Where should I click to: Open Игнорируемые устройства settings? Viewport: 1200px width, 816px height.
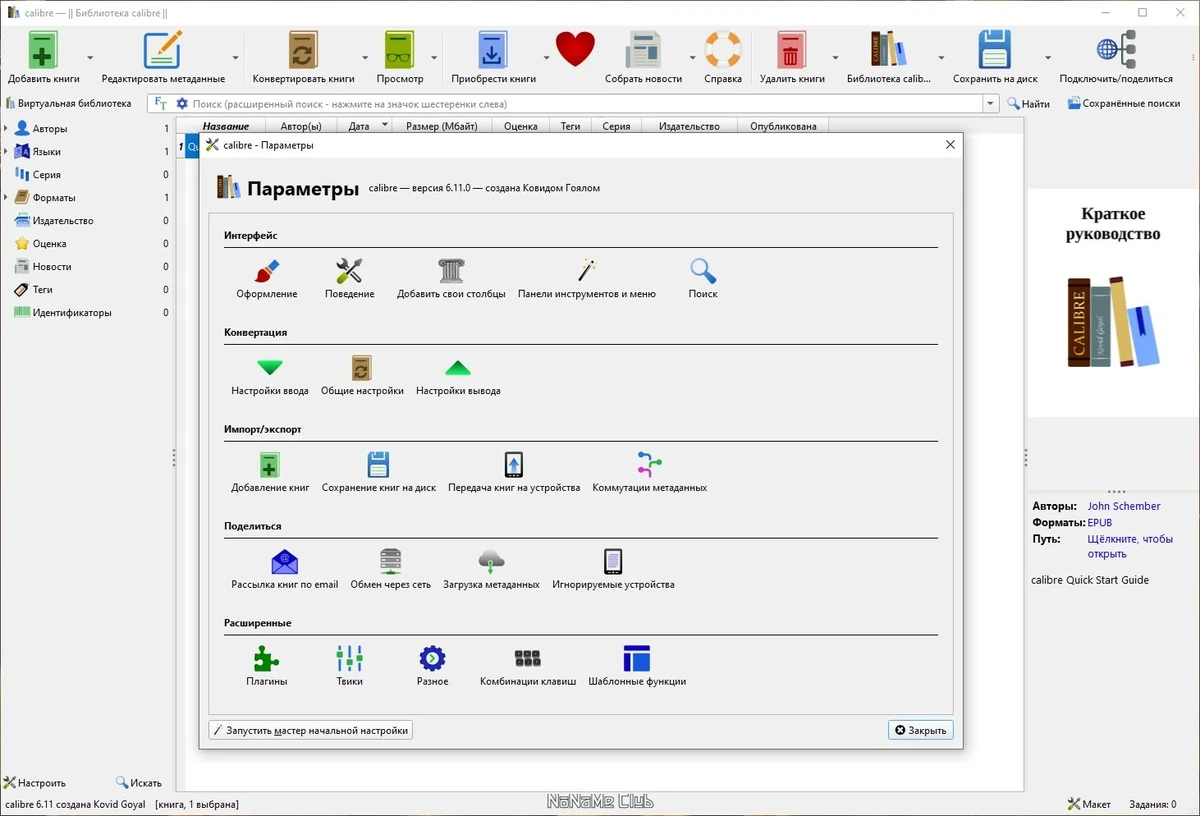613,570
